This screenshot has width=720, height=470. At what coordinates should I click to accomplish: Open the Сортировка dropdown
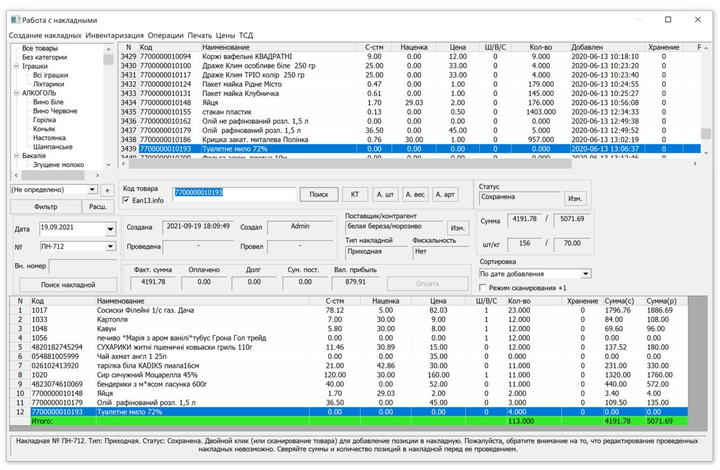click(586, 274)
